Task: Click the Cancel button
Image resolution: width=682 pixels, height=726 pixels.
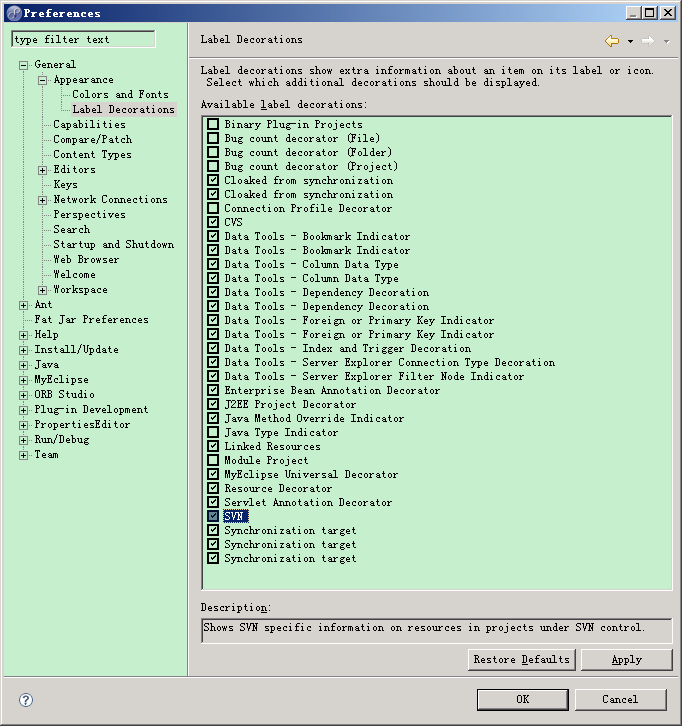Action: pos(620,699)
